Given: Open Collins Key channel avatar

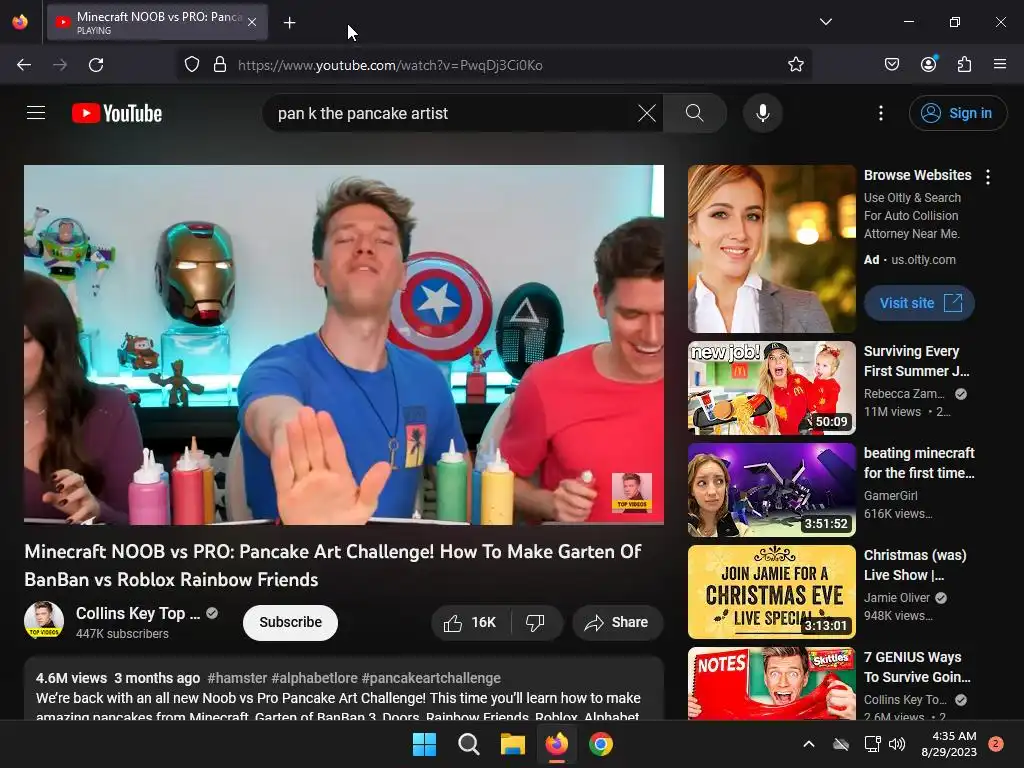Looking at the screenshot, I should click(44, 620).
